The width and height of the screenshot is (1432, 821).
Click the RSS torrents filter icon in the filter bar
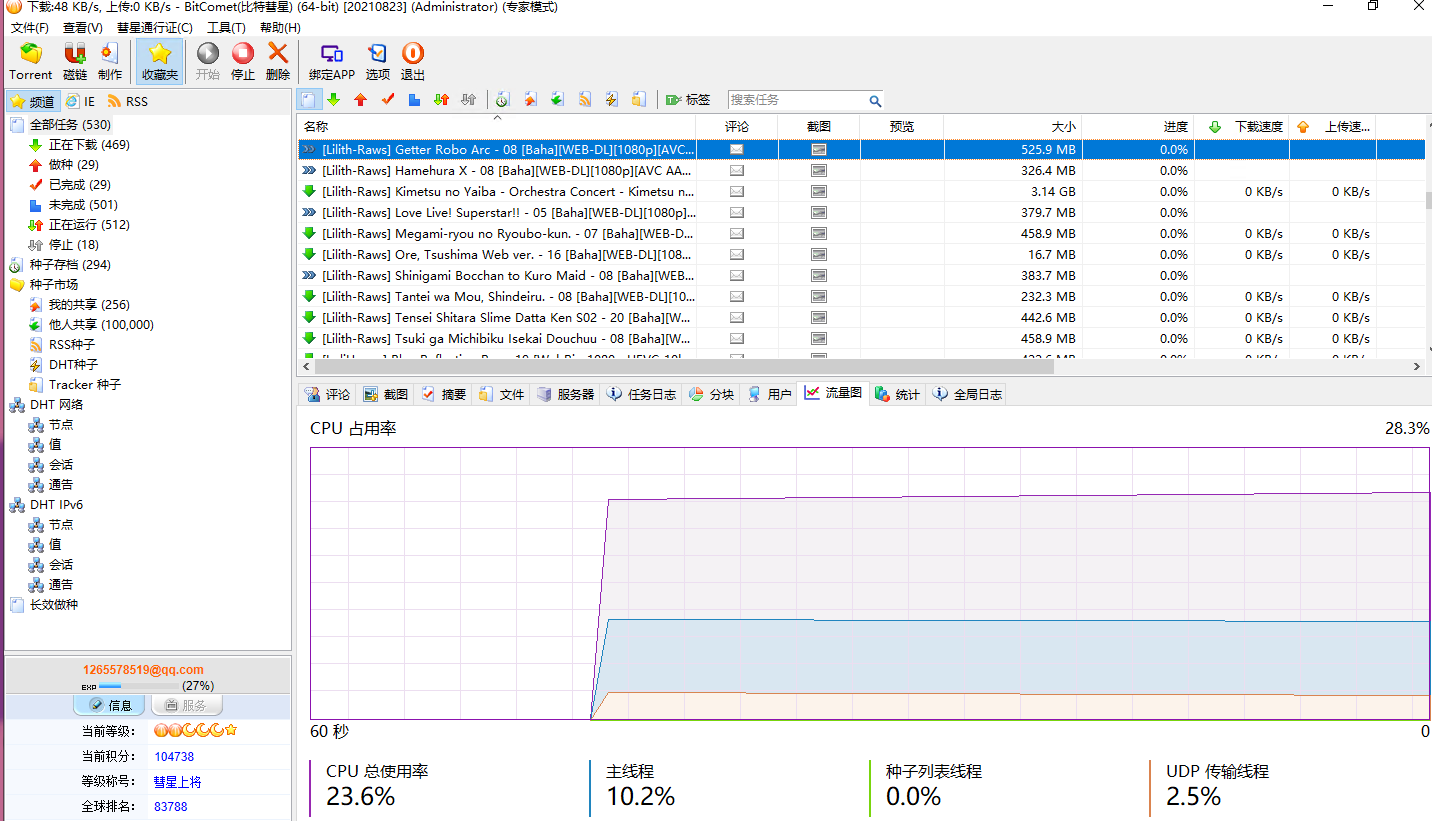pos(585,100)
